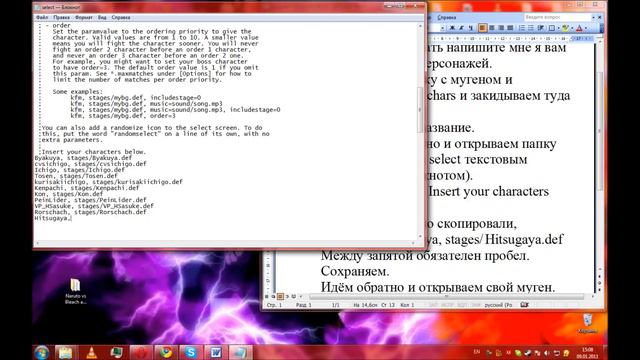This screenshot has height=360, width=640.
Task: Select right alignment in Word toolbar
Action: coord(501,28)
